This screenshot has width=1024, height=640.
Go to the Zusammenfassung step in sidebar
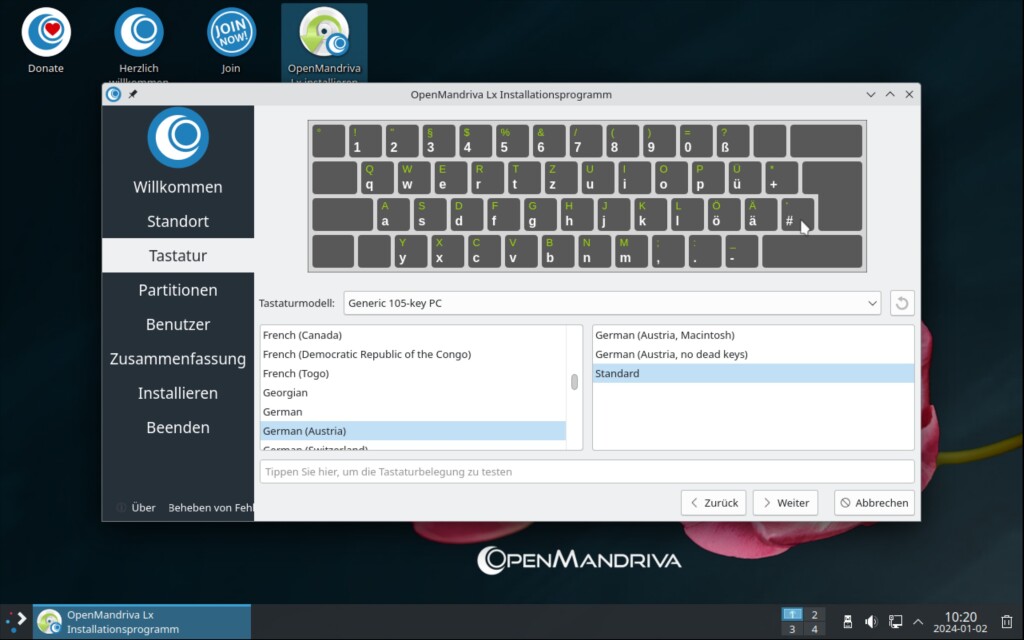tap(178, 359)
